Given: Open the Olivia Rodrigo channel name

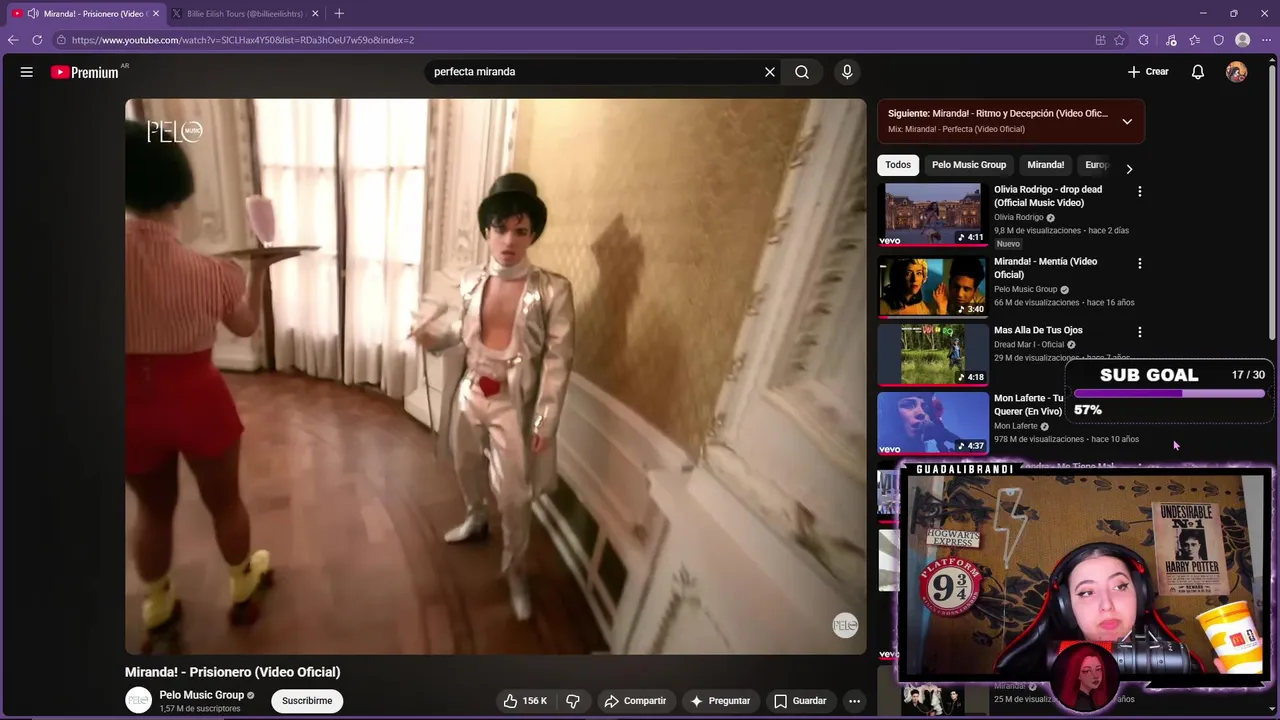Looking at the screenshot, I should click(1018, 217).
